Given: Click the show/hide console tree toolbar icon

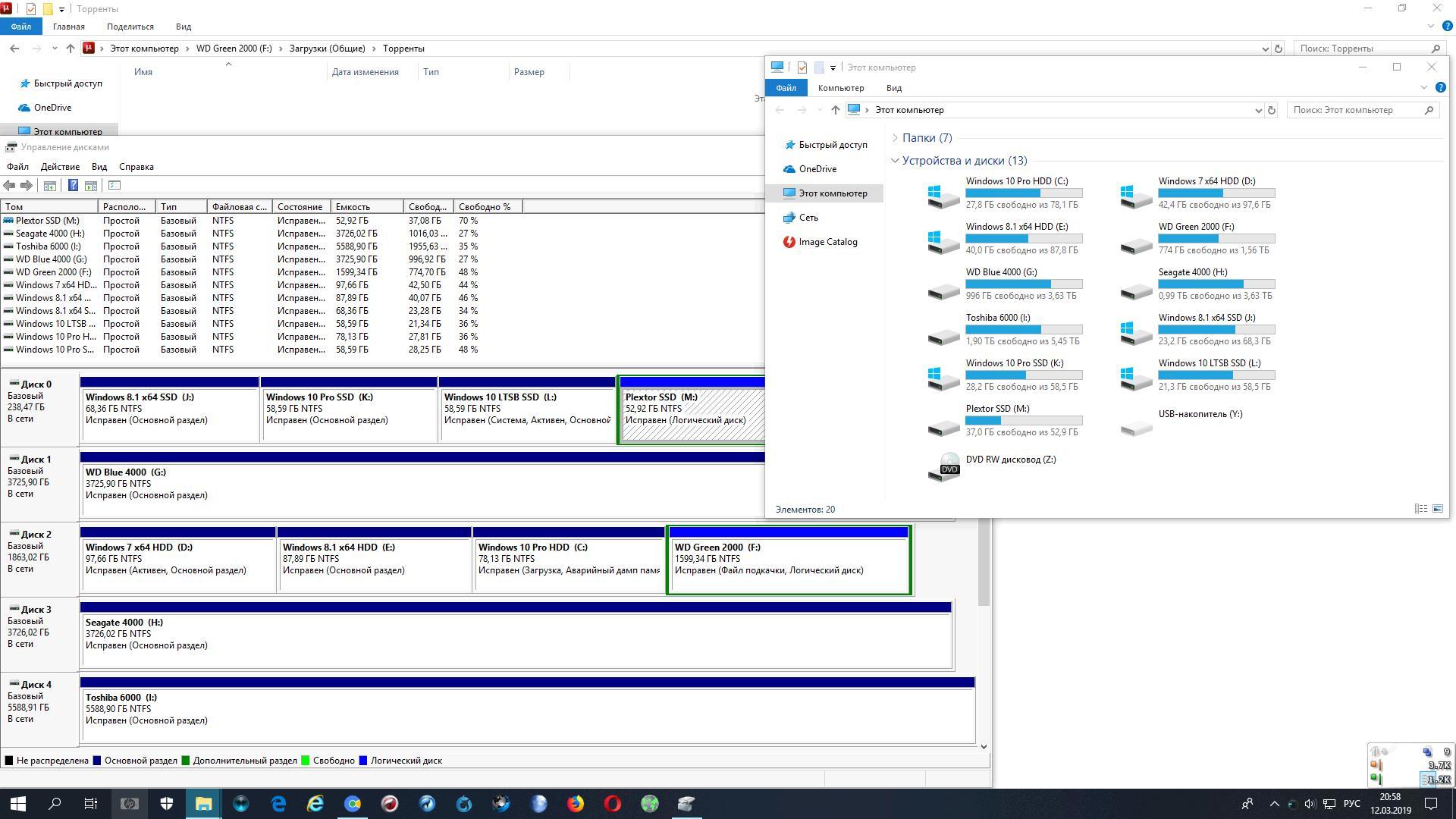Looking at the screenshot, I should coord(50,186).
